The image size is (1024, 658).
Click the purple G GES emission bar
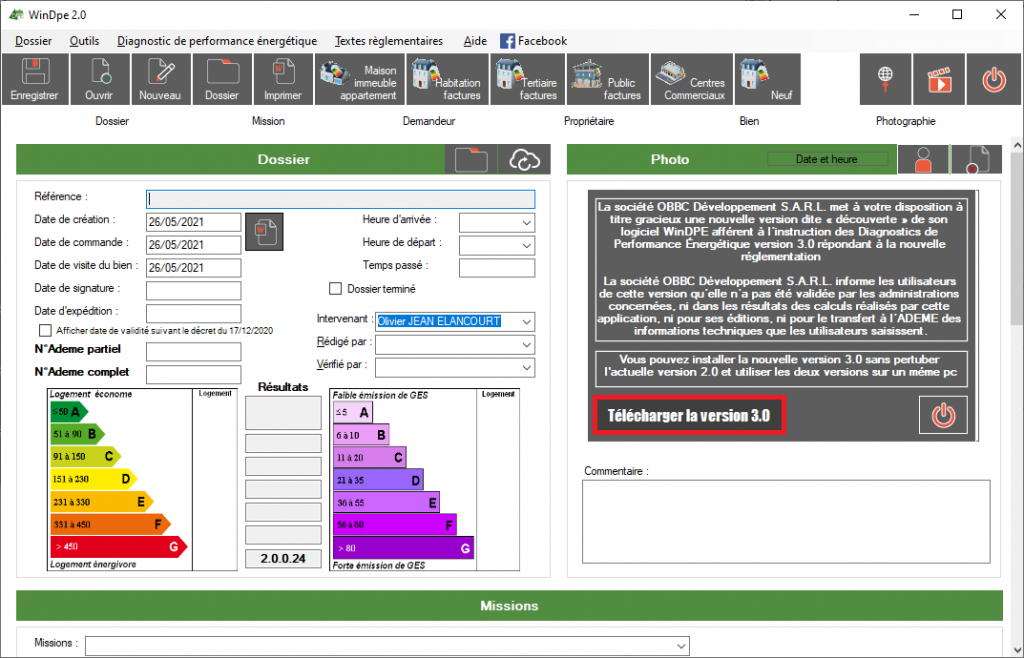click(x=403, y=548)
